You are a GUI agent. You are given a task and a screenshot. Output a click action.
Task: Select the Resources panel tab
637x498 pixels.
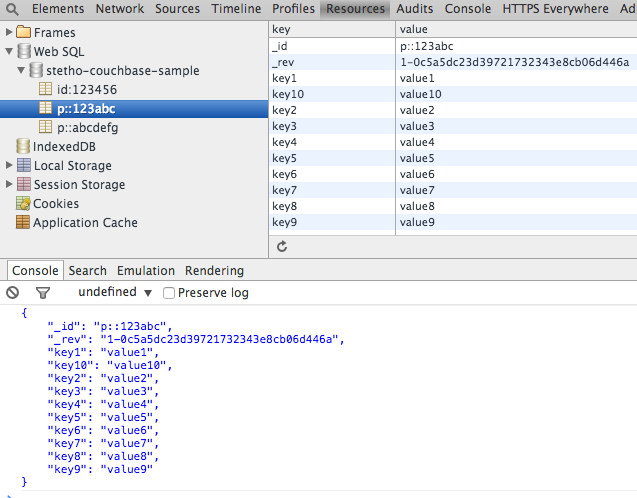(355, 9)
